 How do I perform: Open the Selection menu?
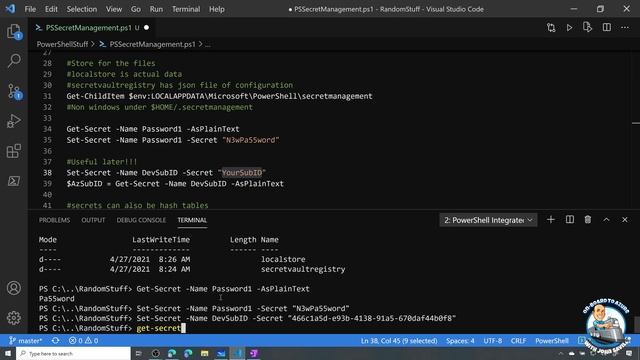click(x=82, y=9)
